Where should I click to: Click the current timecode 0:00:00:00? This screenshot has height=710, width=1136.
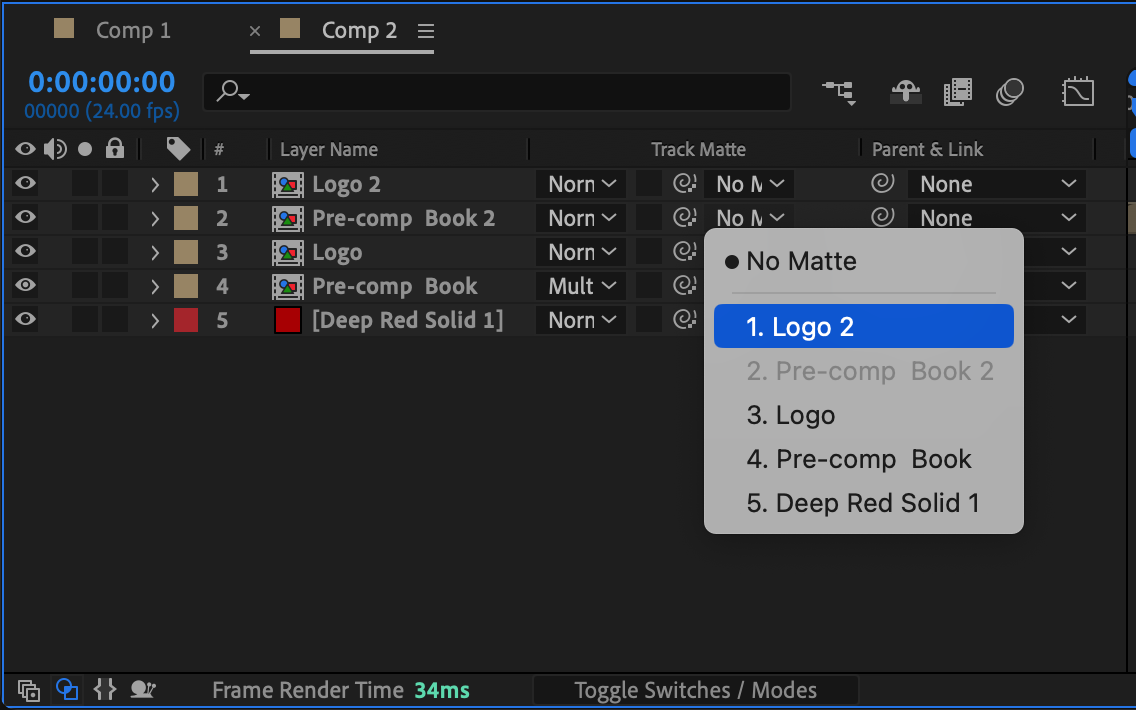tap(101, 82)
